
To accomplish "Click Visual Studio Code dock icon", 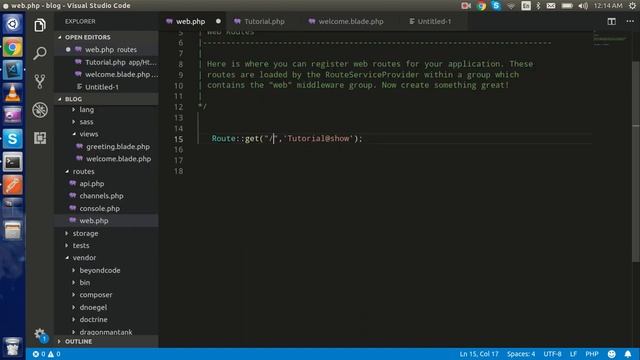I will (13, 70).
